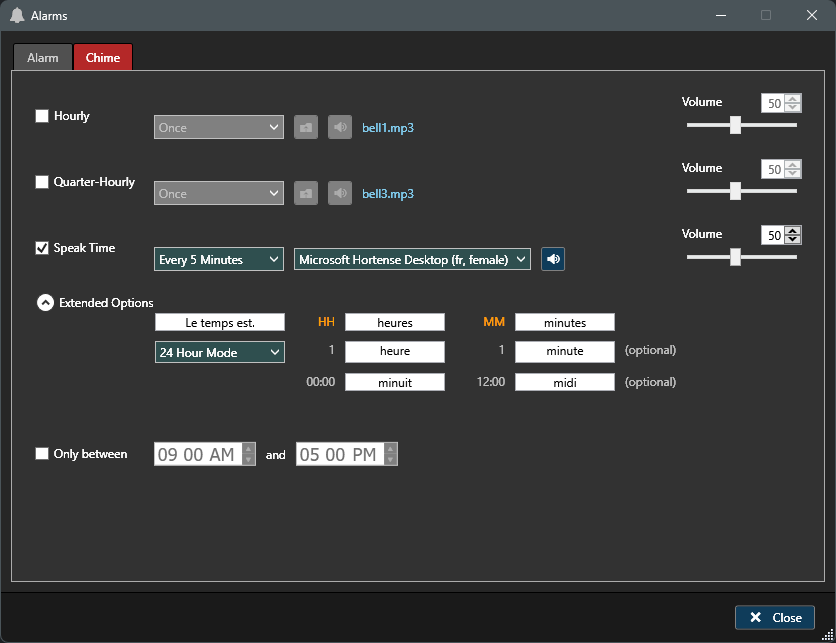
Task: Open the 24 Hour Mode dropdown
Action: coord(219,352)
